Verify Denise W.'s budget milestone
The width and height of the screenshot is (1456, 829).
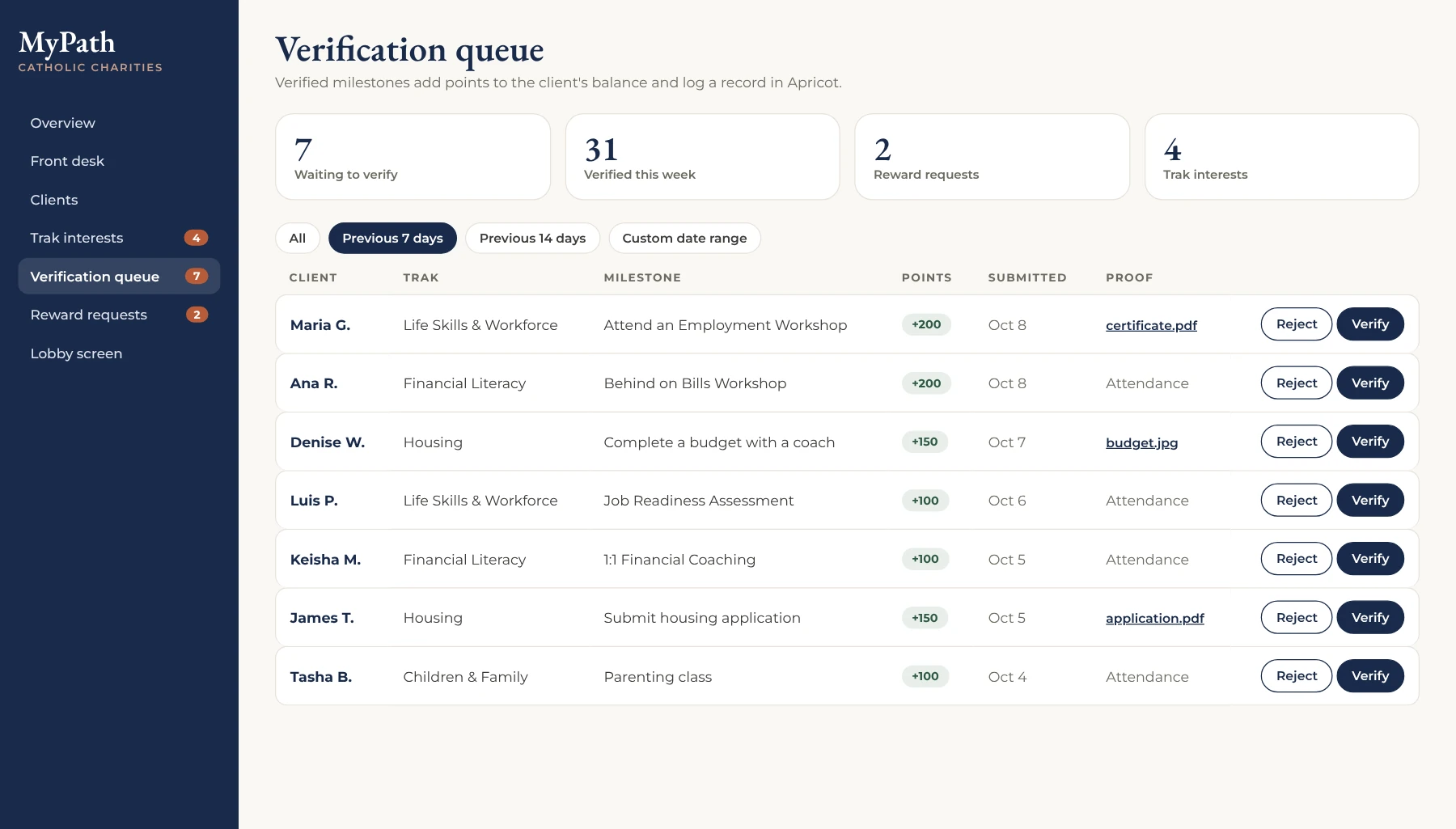click(1370, 442)
